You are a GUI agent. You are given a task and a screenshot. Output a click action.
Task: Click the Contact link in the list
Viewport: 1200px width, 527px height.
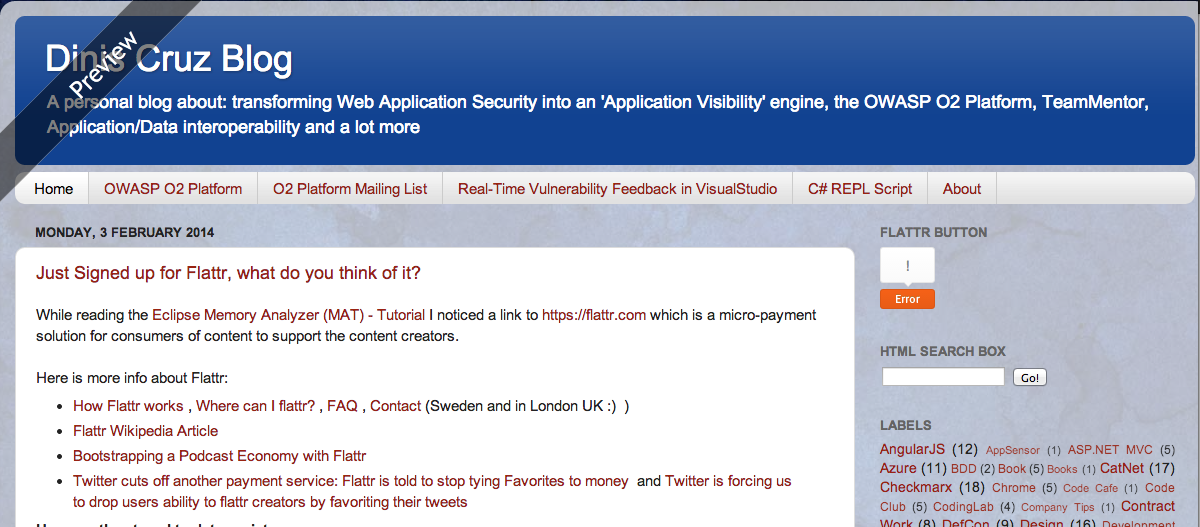click(x=395, y=406)
